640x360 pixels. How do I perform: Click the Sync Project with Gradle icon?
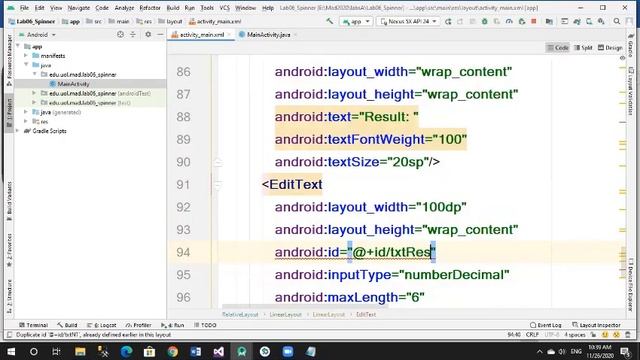coord(577,21)
